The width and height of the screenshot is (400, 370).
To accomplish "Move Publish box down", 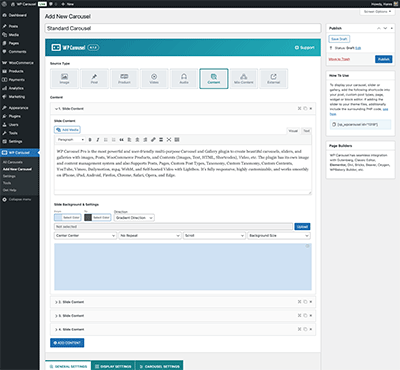I will (x=385, y=28).
